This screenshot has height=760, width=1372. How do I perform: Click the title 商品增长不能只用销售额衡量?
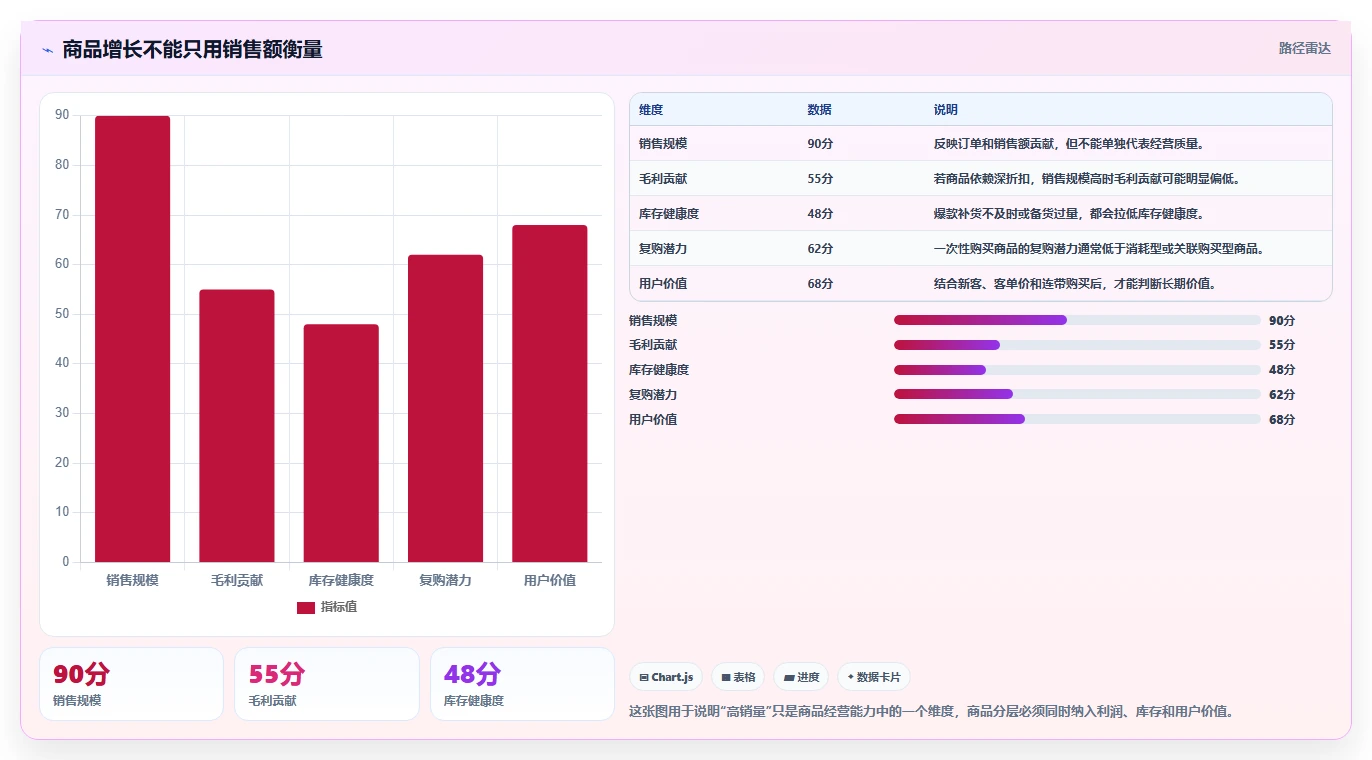click(192, 50)
